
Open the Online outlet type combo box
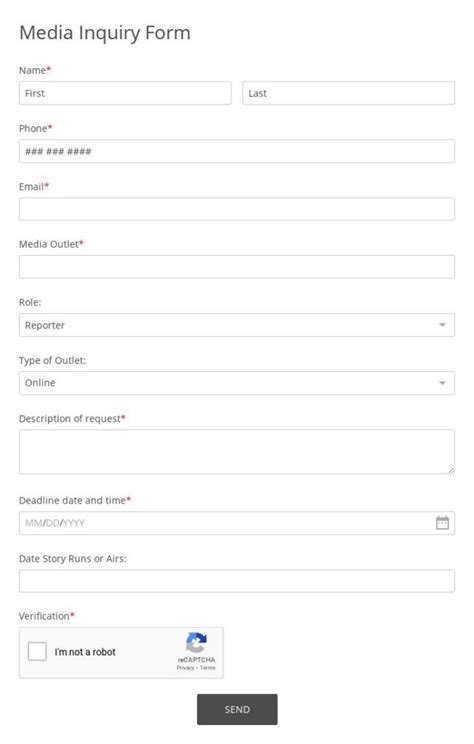click(237, 383)
